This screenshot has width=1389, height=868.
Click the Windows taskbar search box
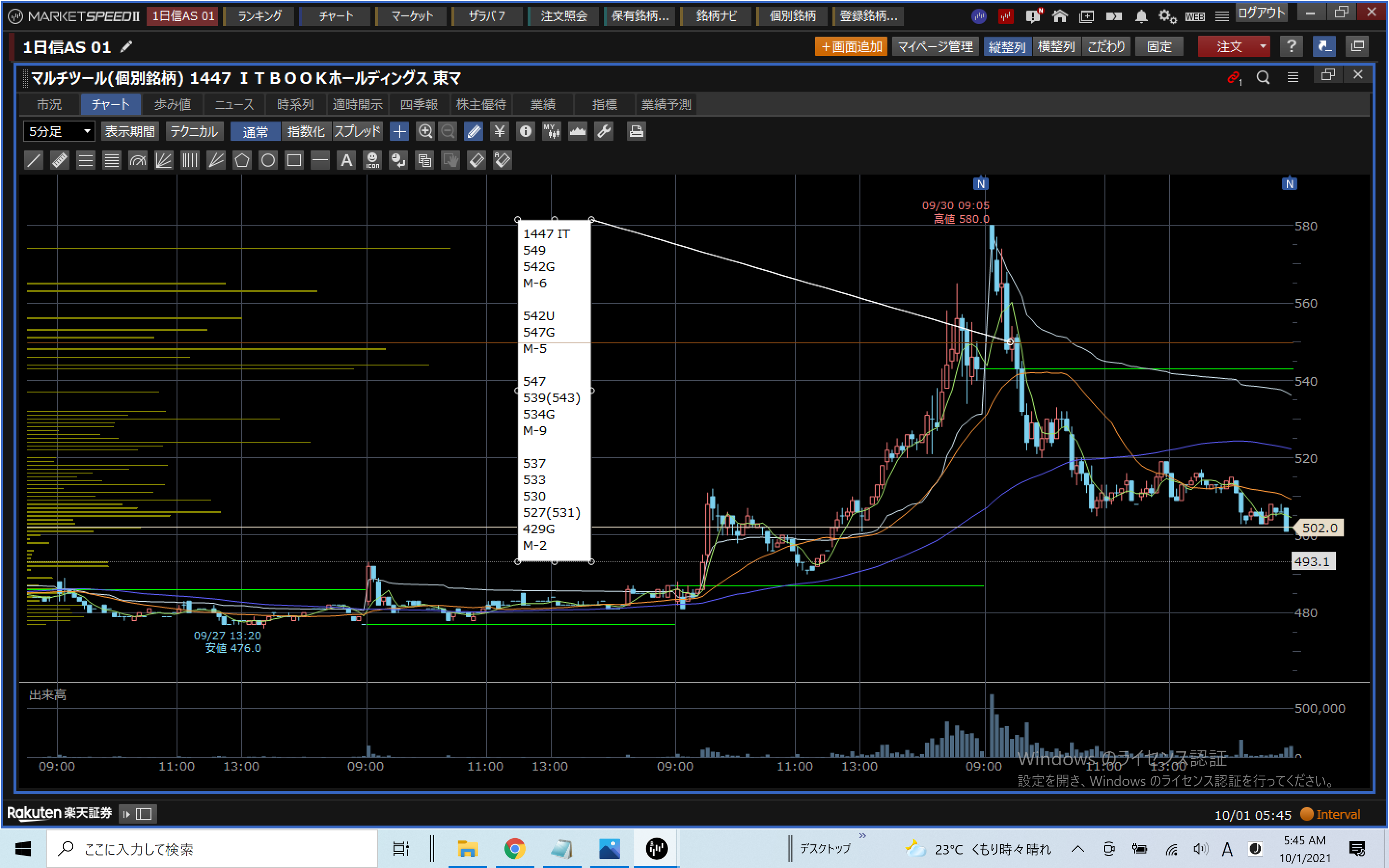click(x=212, y=849)
